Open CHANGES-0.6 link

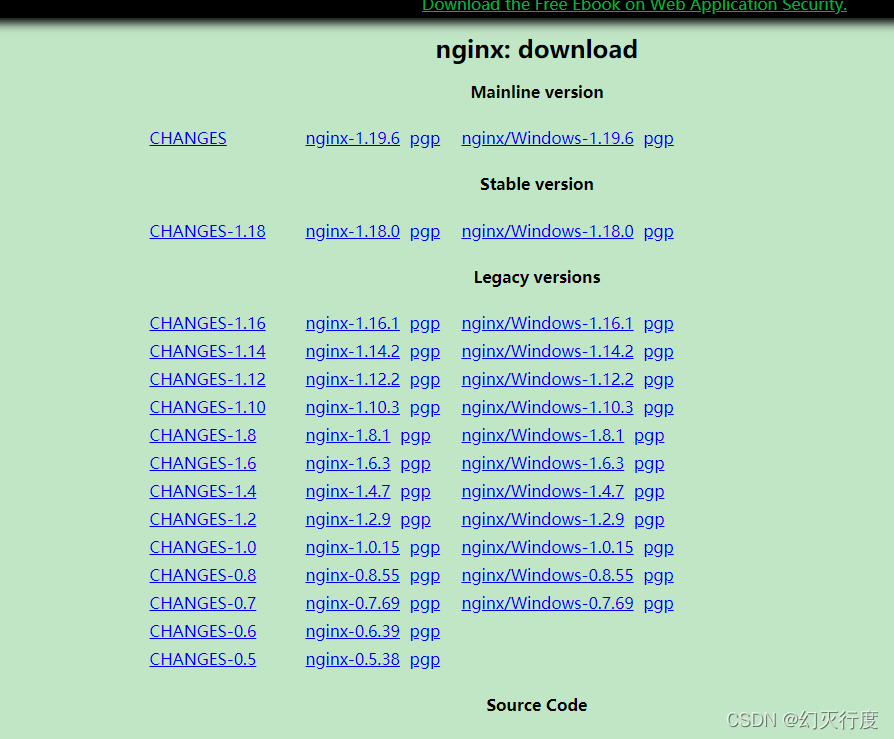point(202,631)
